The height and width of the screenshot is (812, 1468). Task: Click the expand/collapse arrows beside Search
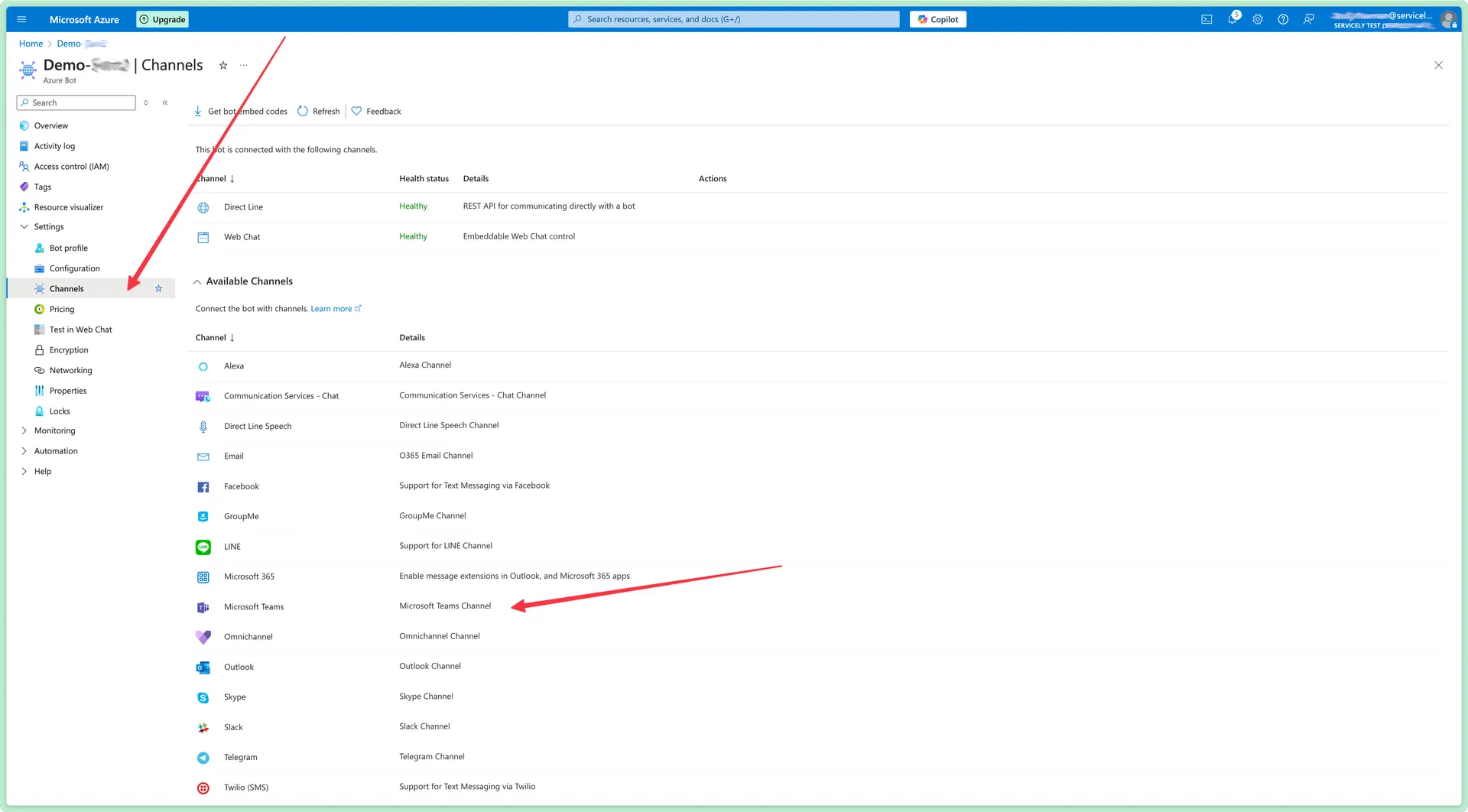click(x=146, y=102)
